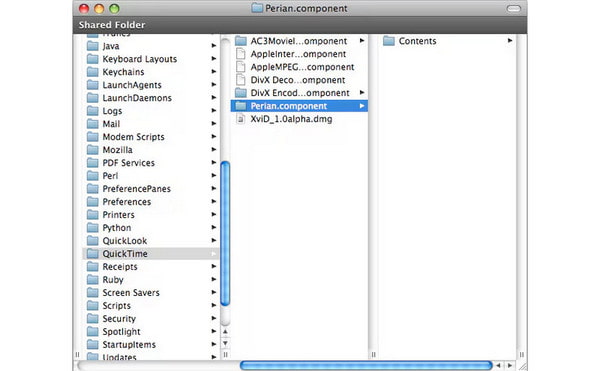Select the StartupItems folder name
This screenshot has height=371, width=600.
[129, 345]
